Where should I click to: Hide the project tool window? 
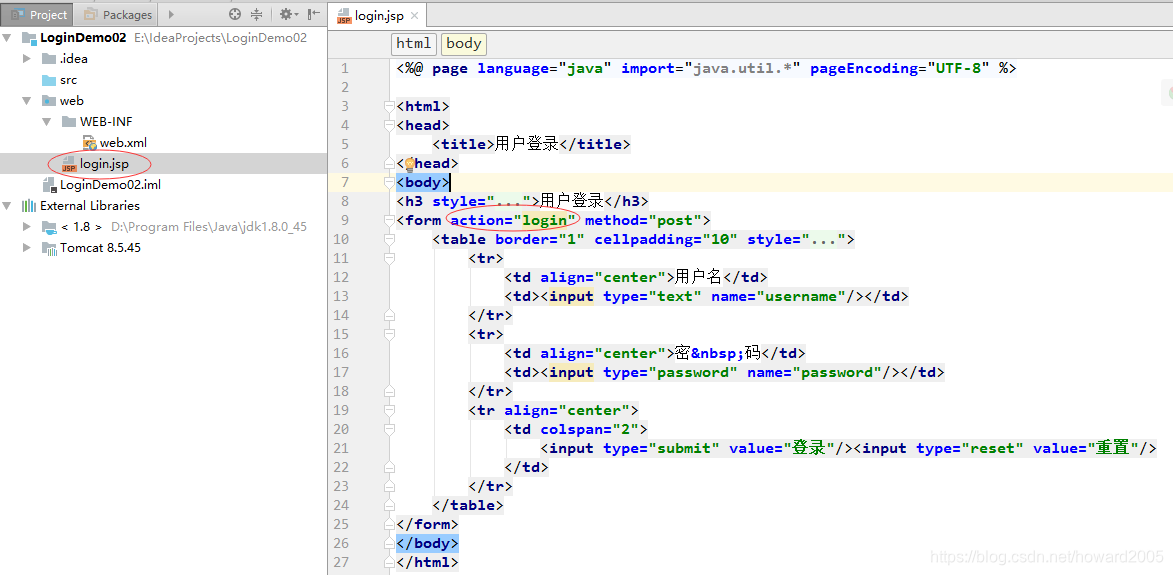313,14
